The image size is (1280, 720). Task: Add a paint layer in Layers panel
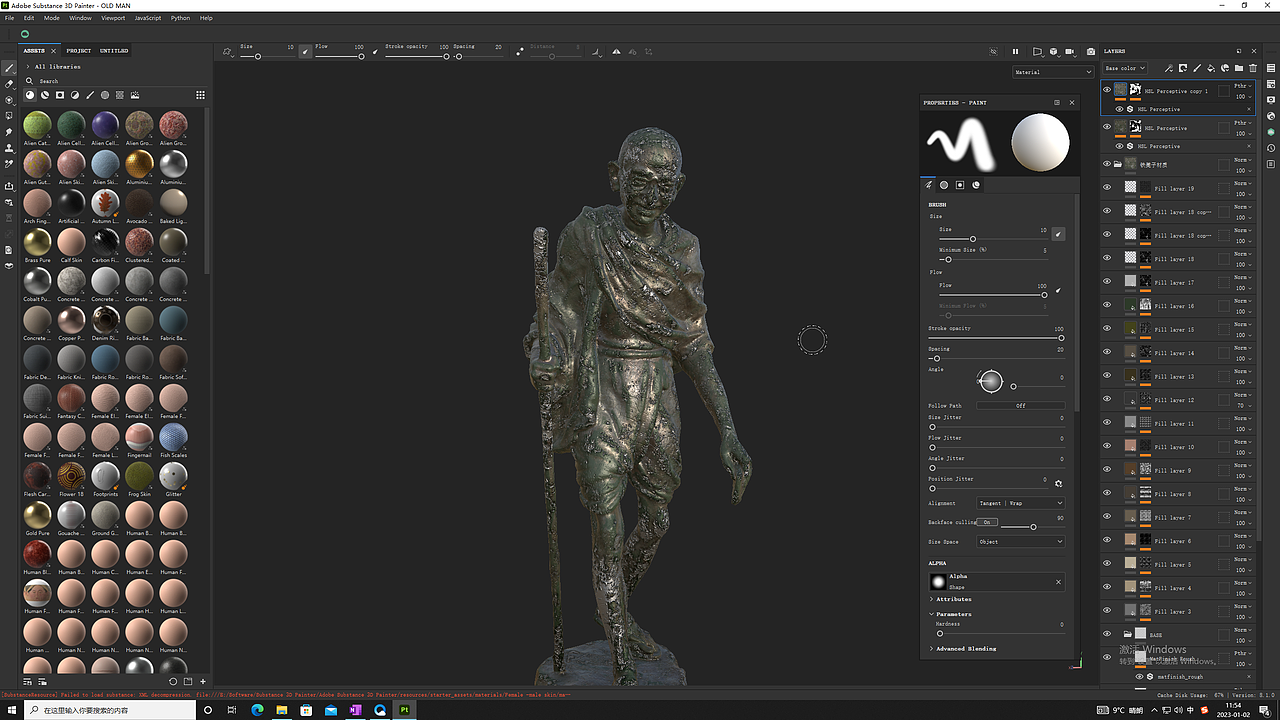pyautogui.click(x=1197, y=68)
